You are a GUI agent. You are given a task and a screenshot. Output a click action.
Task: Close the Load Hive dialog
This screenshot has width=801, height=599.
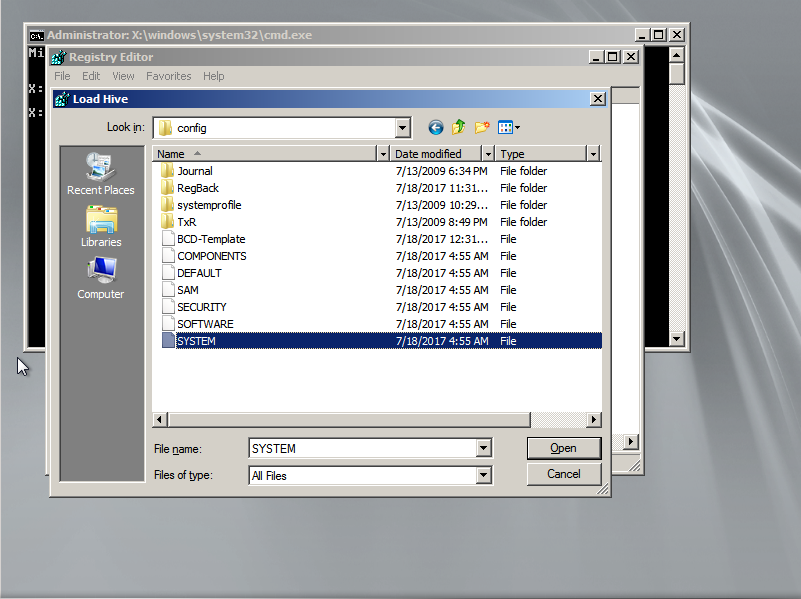click(598, 99)
